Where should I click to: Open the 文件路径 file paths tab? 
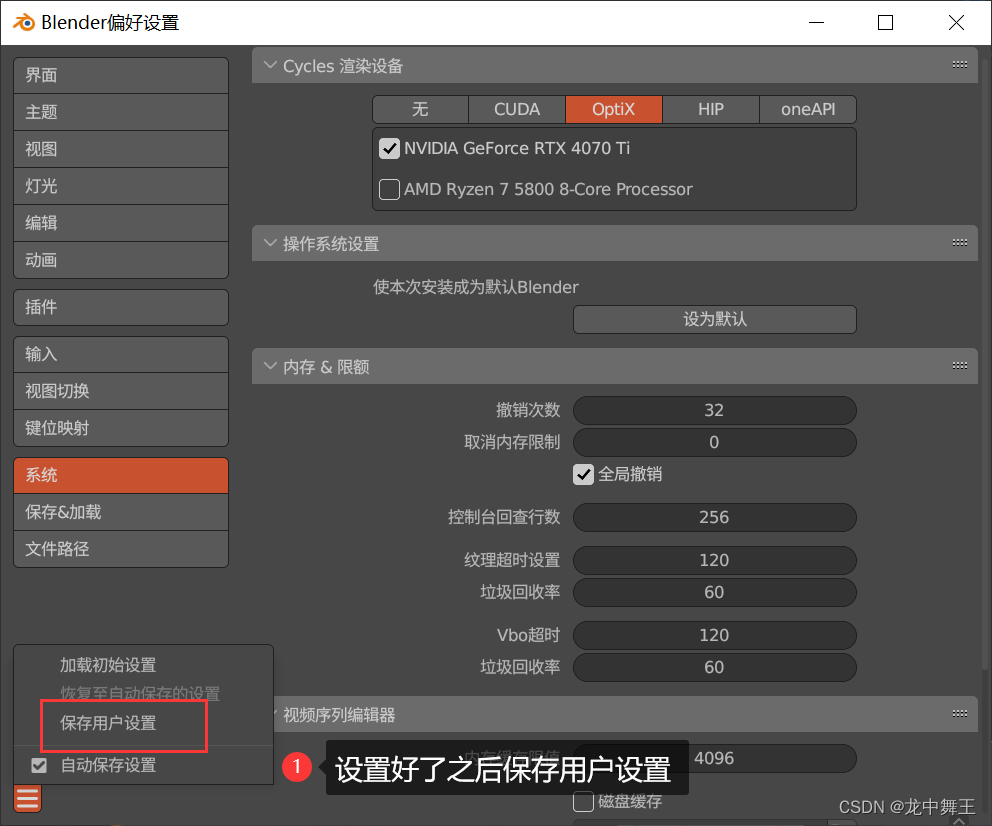[121, 549]
